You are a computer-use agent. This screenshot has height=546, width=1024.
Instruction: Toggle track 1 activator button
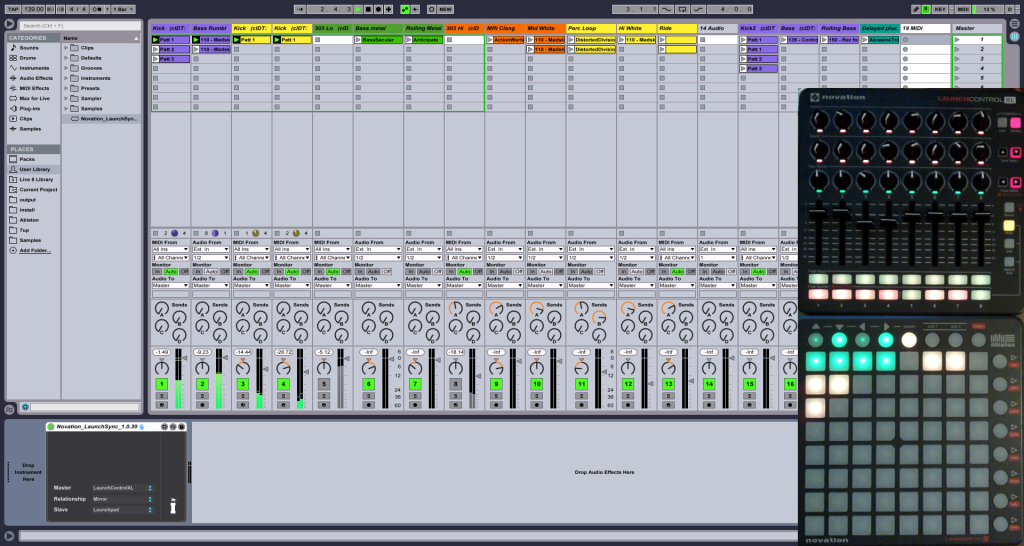tap(160, 384)
